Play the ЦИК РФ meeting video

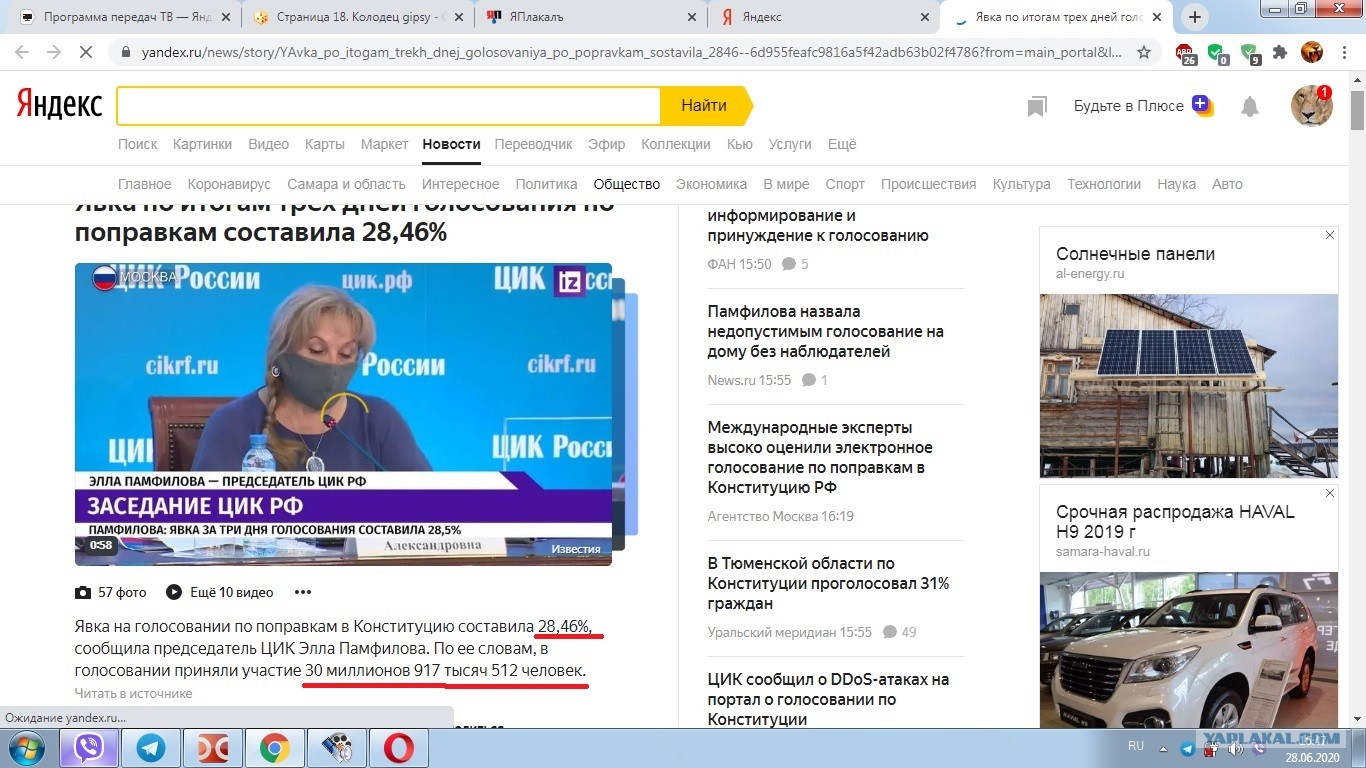click(x=343, y=414)
